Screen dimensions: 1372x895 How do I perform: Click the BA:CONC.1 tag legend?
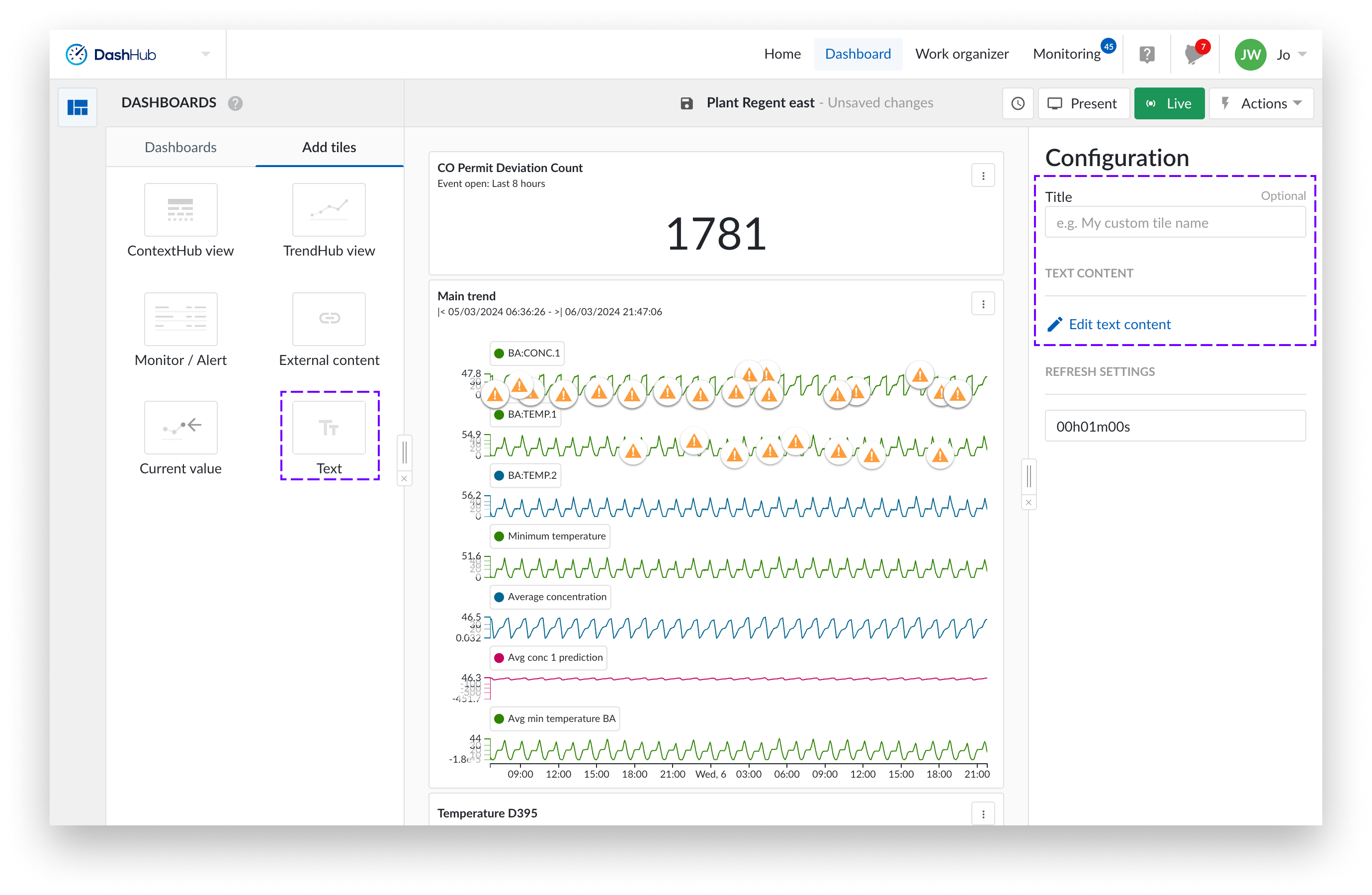point(527,353)
